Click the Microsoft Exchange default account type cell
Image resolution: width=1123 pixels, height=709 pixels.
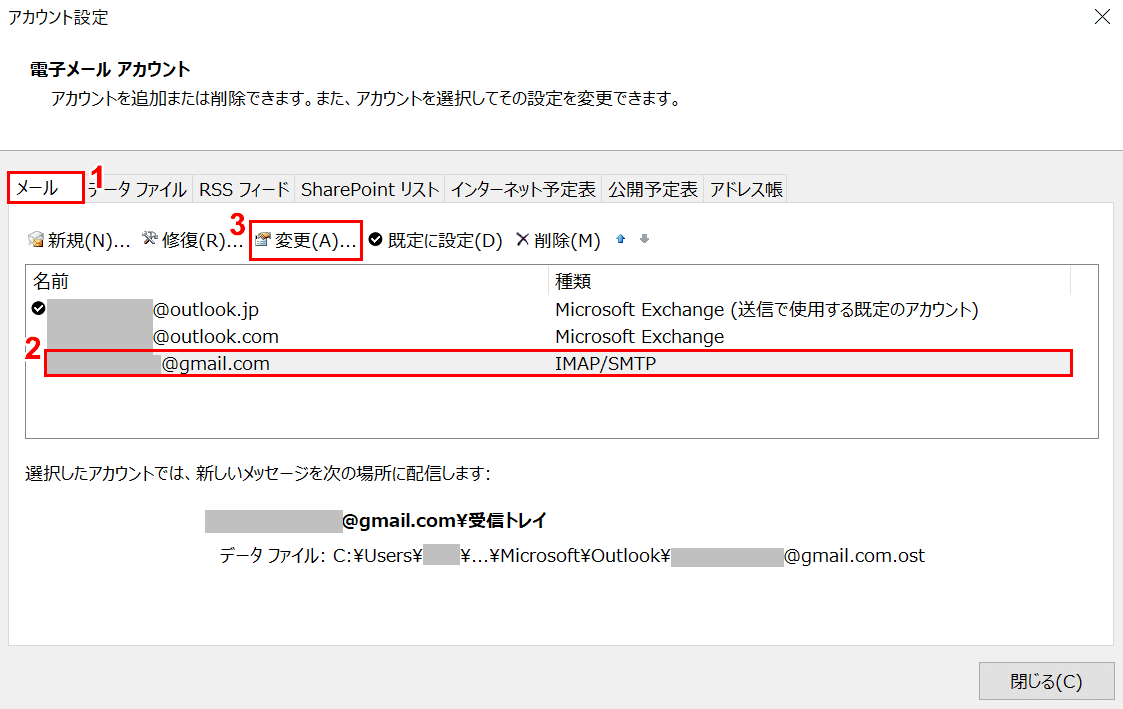766,309
